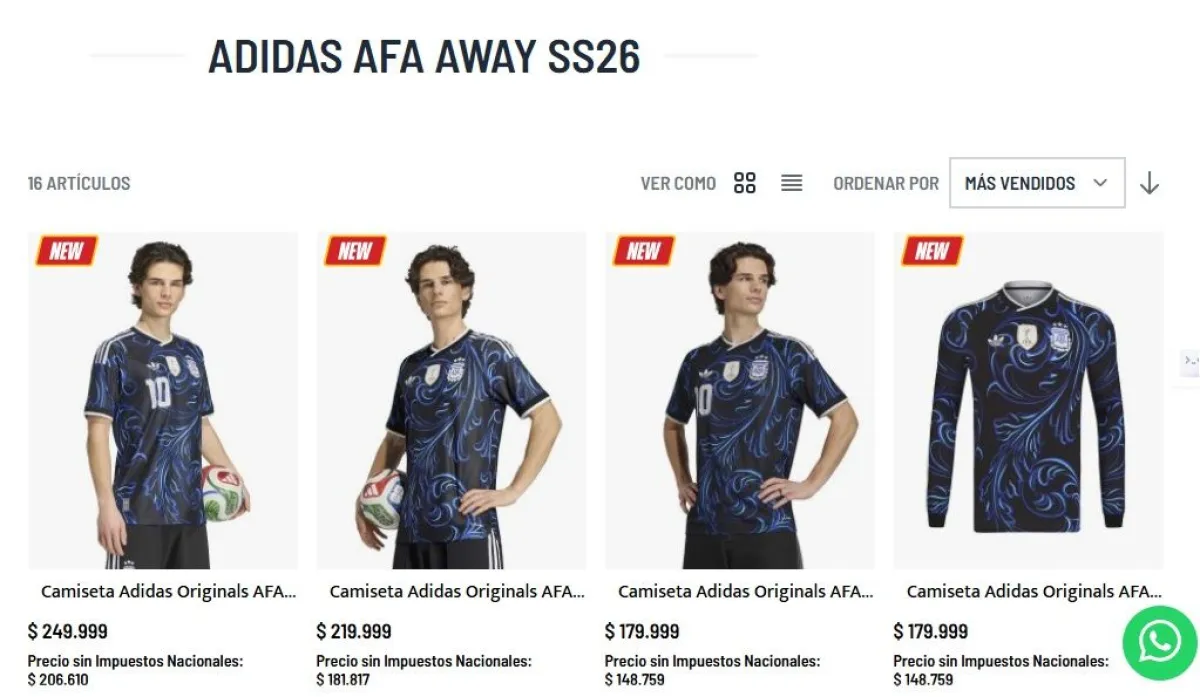This screenshot has width=1200, height=697.
Task: Click NEW badge on second product
Action: [355, 251]
